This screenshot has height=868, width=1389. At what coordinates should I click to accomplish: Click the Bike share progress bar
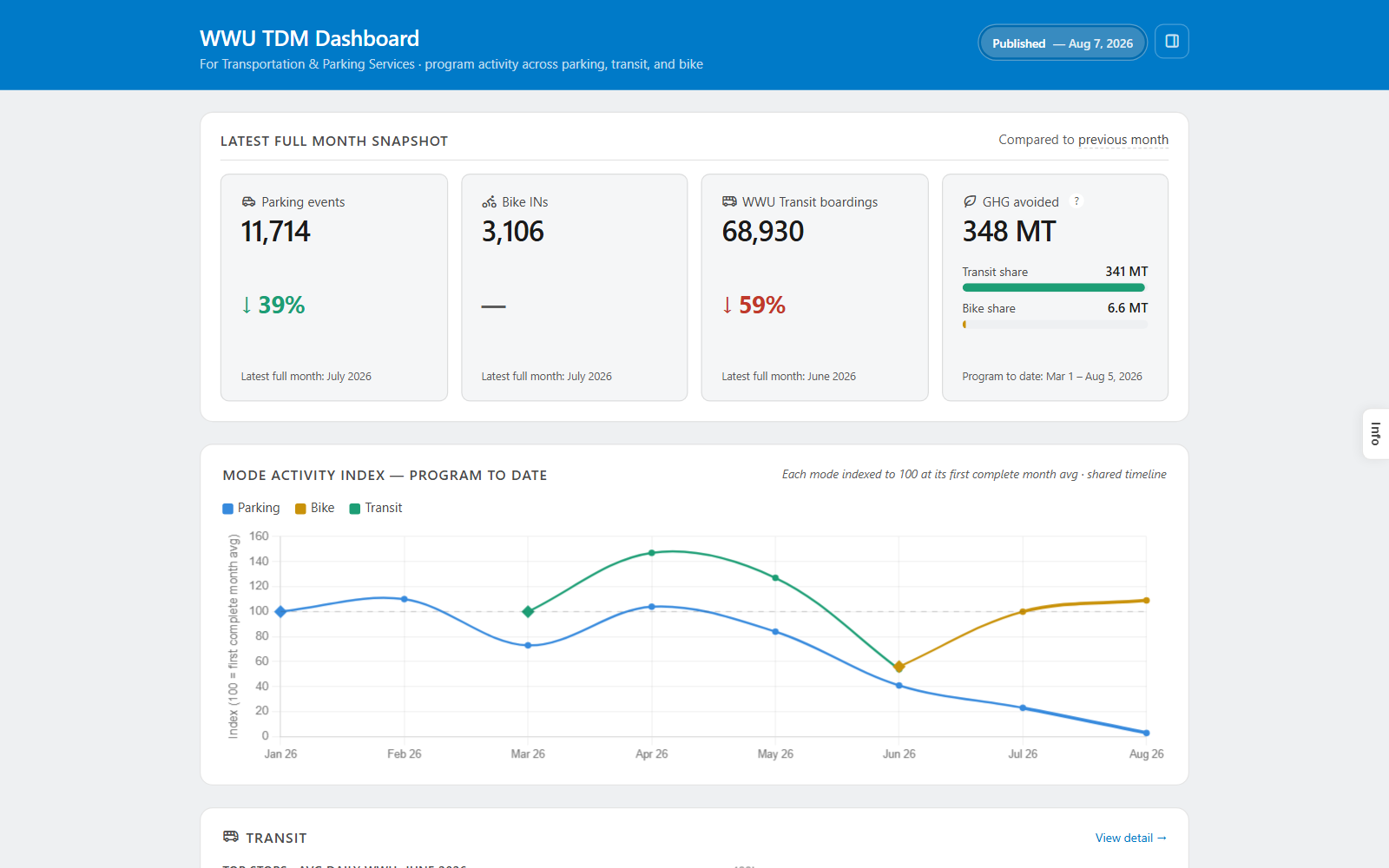1055,325
